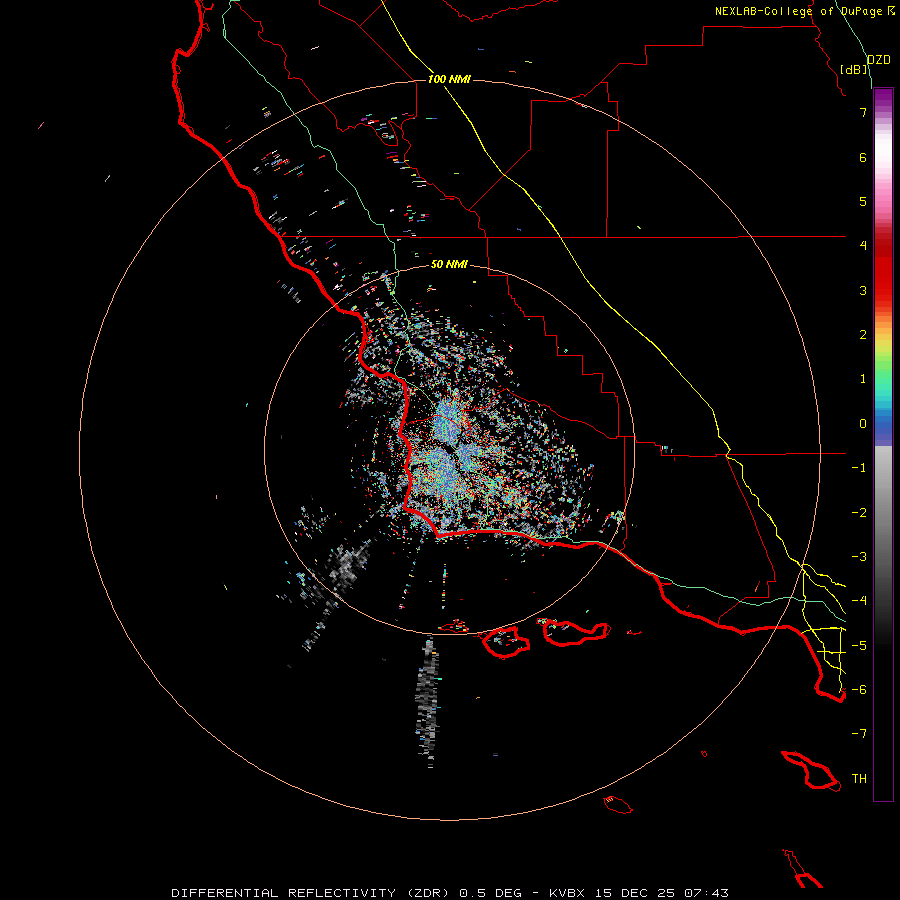Click the 4 value on the color scale

(863, 246)
